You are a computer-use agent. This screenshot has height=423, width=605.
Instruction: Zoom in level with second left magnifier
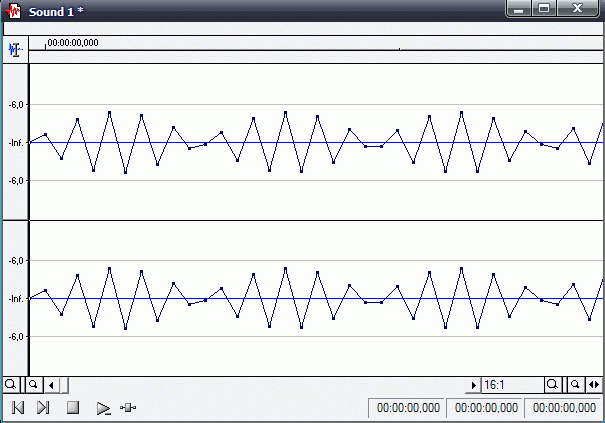(32, 385)
